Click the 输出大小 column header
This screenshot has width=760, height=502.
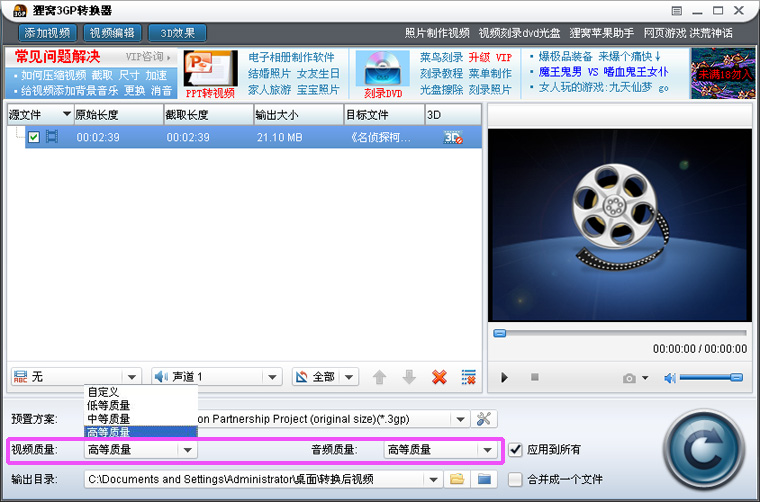(299, 115)
